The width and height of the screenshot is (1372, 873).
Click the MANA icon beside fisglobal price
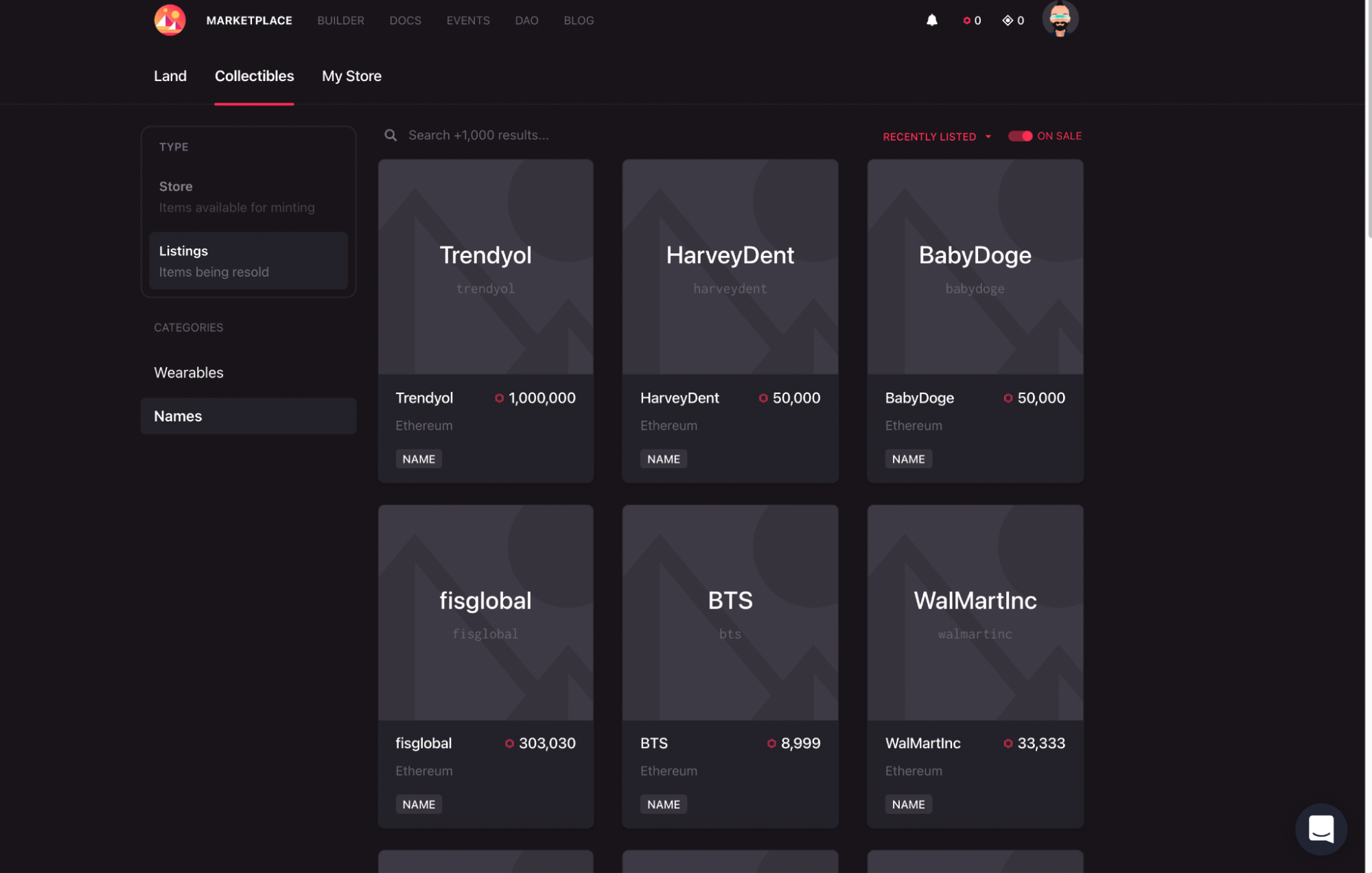click(x=509, y=743)
